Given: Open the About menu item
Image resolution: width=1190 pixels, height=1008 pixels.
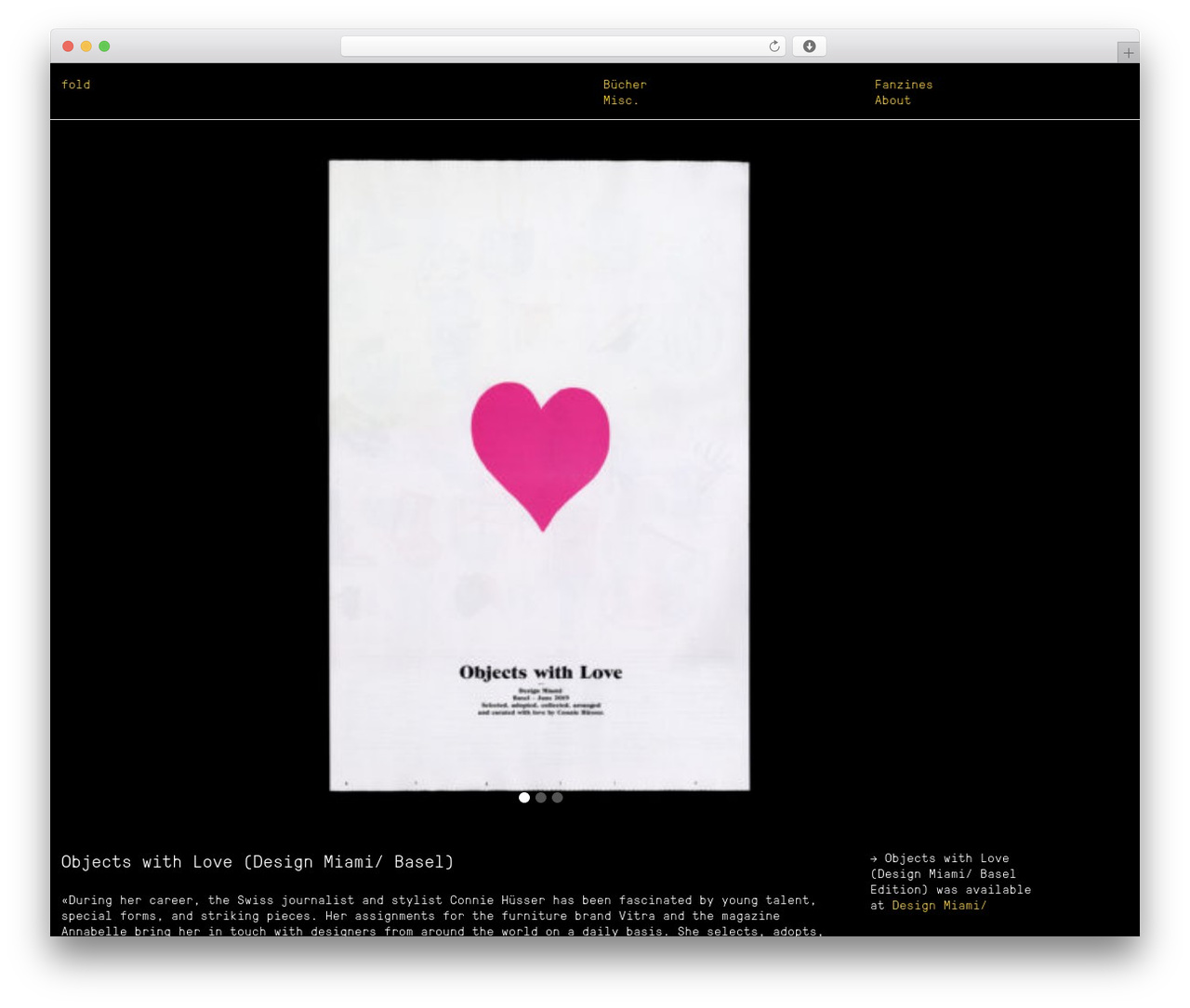Looking at the screenshot, I should tap(892, 100).
